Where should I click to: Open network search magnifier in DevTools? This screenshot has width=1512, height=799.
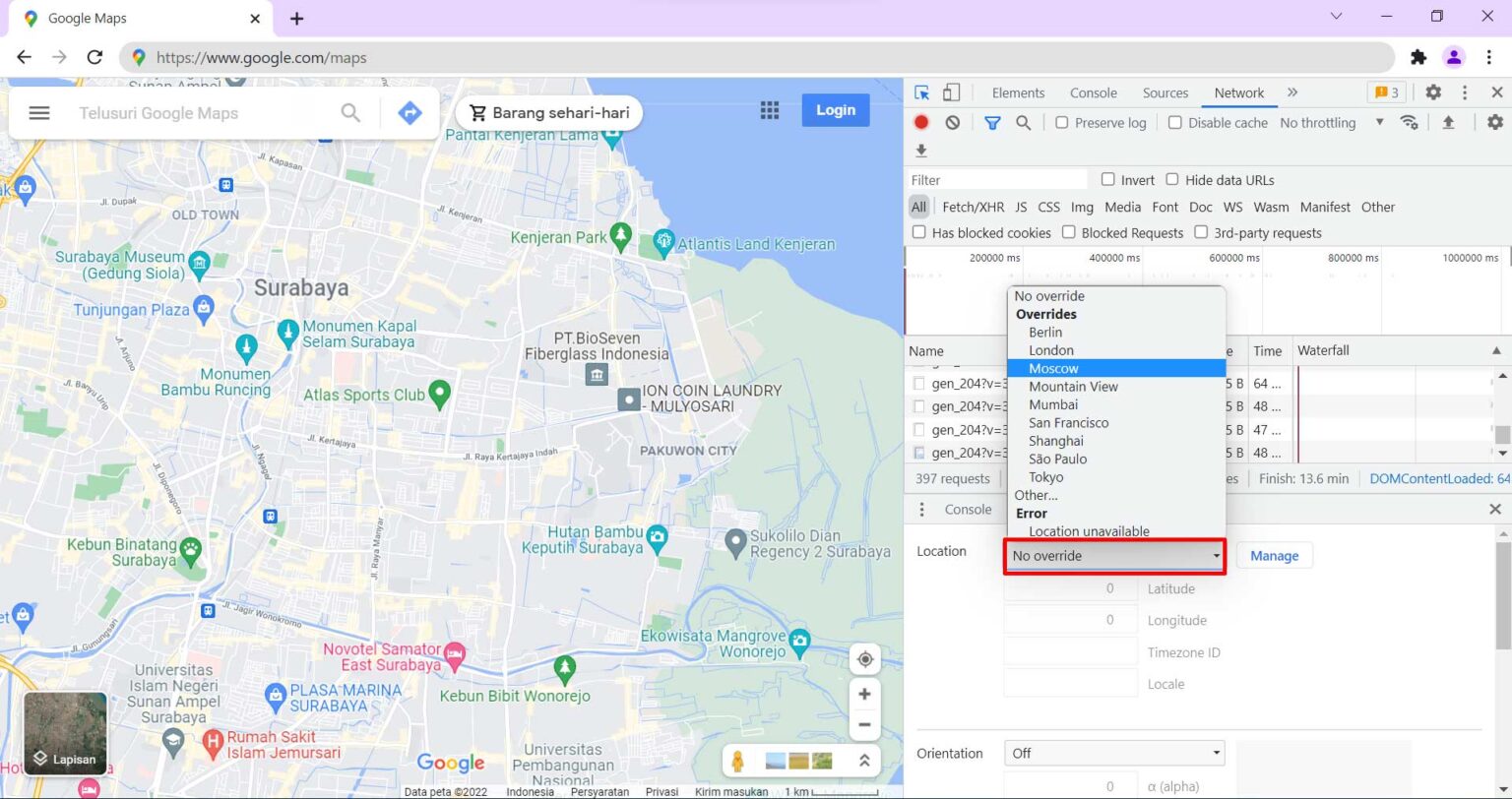click(x=1024, y=122)
